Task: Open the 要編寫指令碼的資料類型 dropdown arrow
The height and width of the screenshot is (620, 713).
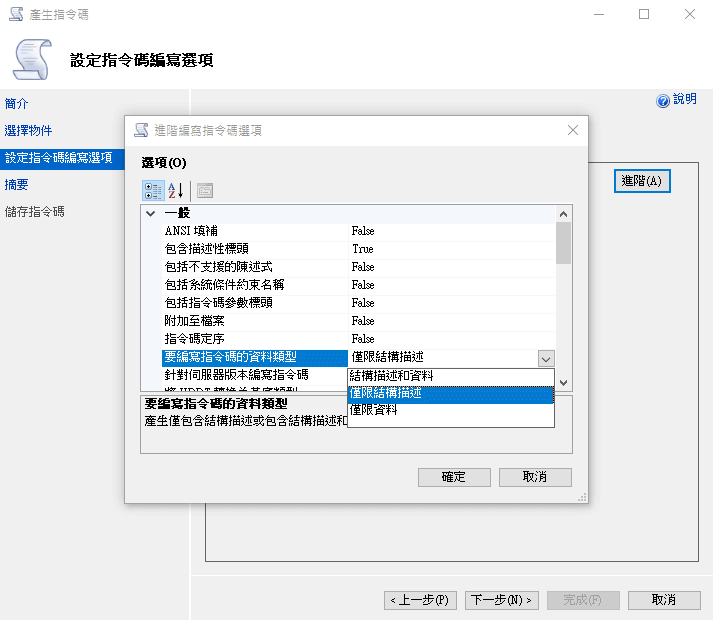Action: point(545,358)
